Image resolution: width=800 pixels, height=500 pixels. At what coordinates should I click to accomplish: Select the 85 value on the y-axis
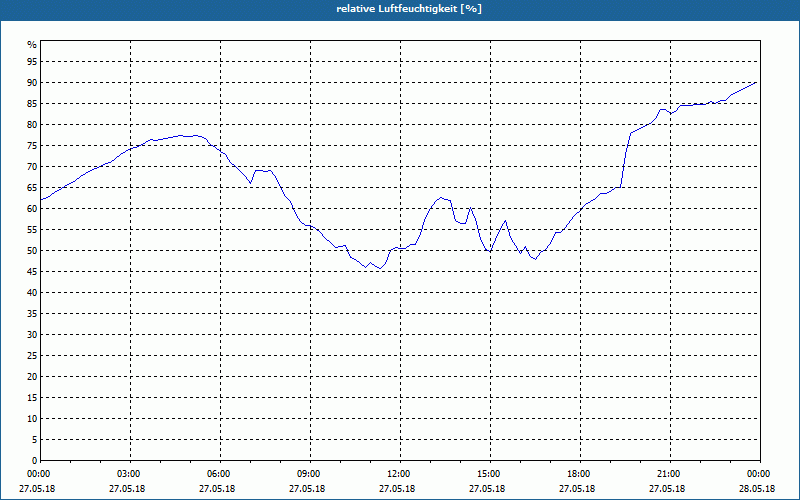(x=32, y=104)
